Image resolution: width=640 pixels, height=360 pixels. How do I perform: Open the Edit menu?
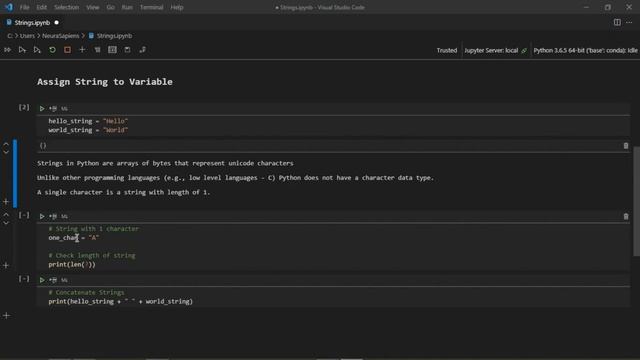[41, 7]
